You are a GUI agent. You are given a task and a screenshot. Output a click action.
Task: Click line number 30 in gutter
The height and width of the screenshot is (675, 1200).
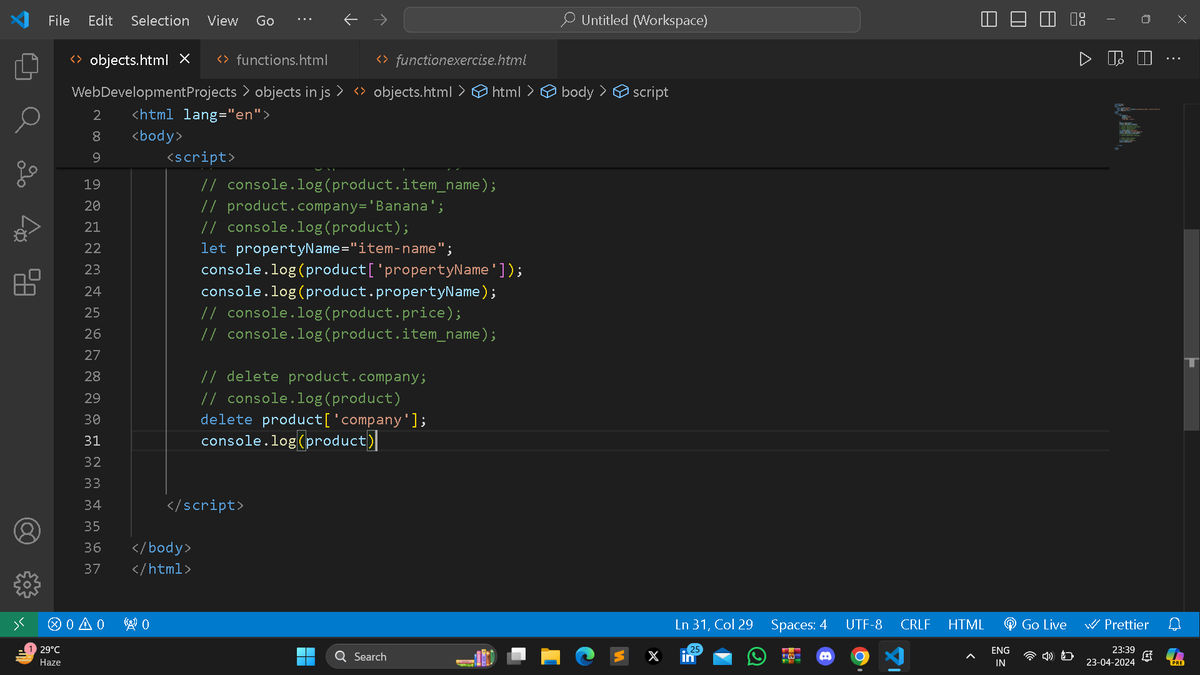click(x=92, y=420)
